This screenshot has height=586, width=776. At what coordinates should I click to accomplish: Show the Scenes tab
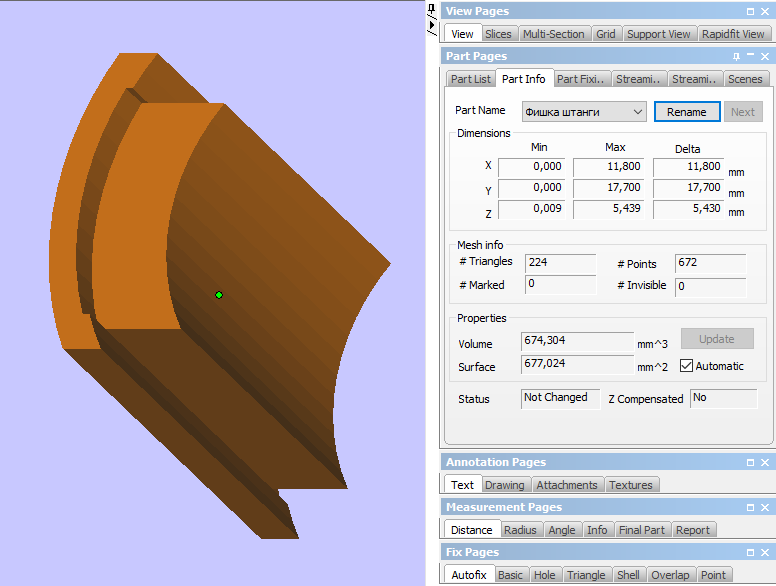tap(744, 79)
